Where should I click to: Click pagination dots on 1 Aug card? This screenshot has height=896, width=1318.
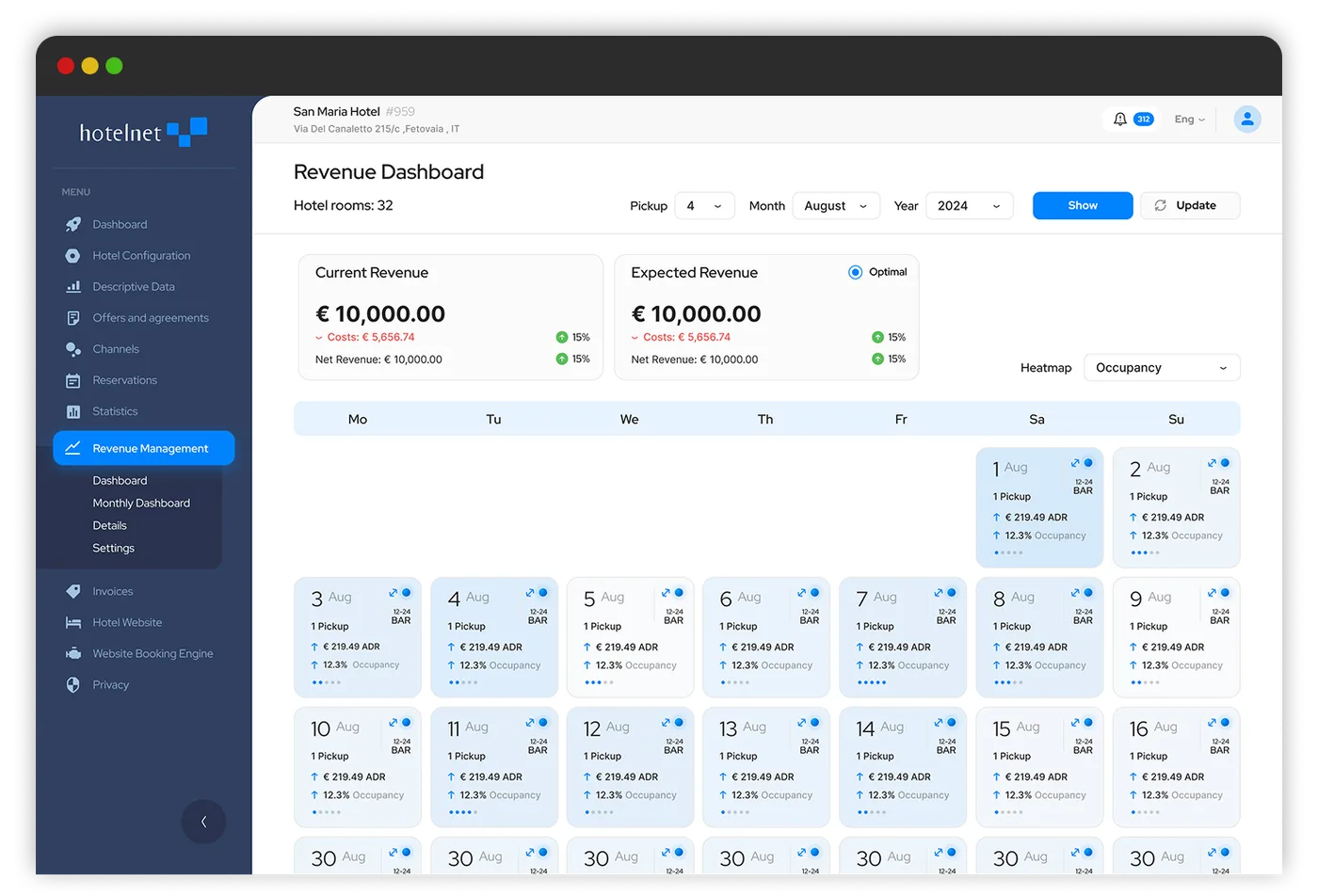1008,552
